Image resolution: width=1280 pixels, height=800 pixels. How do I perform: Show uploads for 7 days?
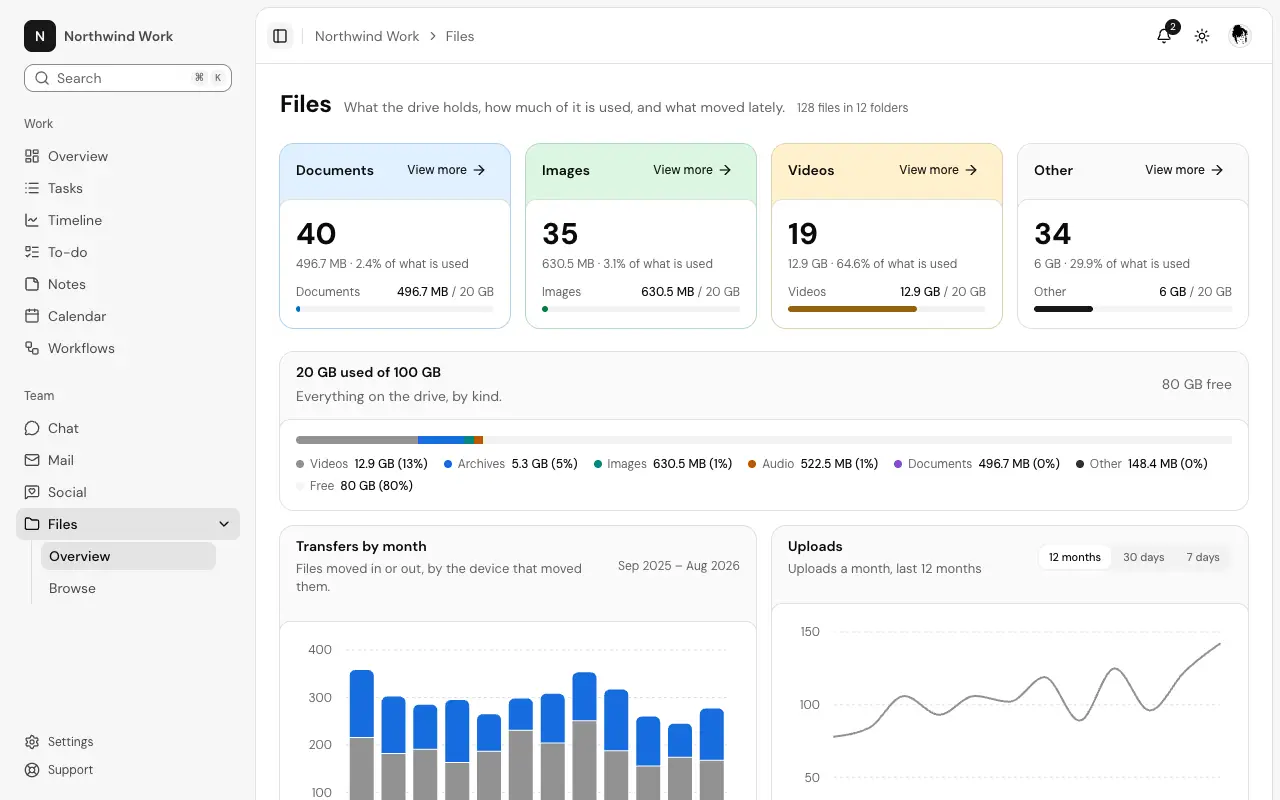coord(1203,557)
